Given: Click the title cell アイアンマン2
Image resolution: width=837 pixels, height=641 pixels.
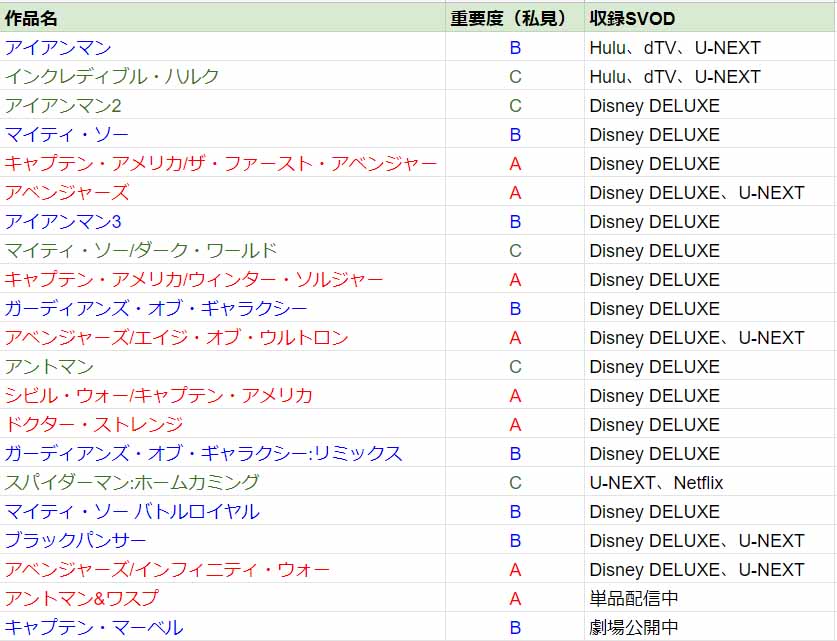Looking at the screenshot, I should pos(223,105).
